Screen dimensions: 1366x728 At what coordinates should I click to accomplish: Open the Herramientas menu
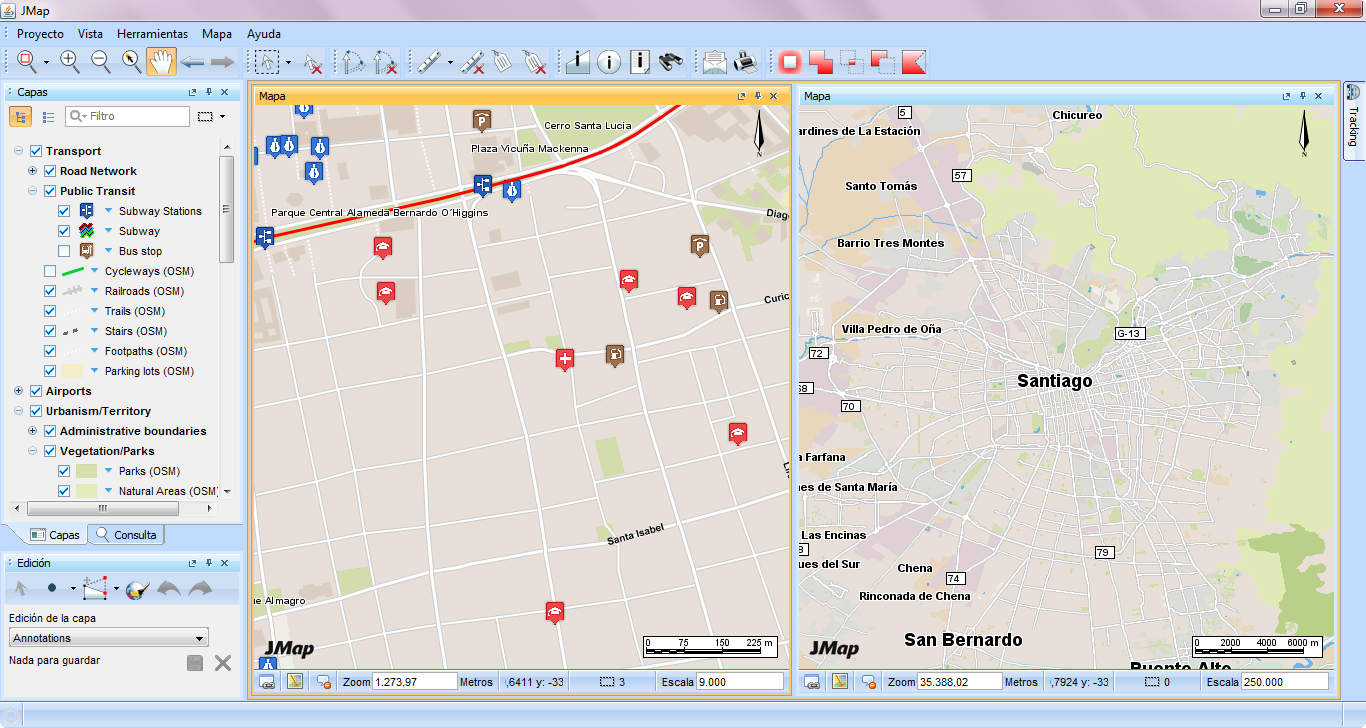(152, 34)
